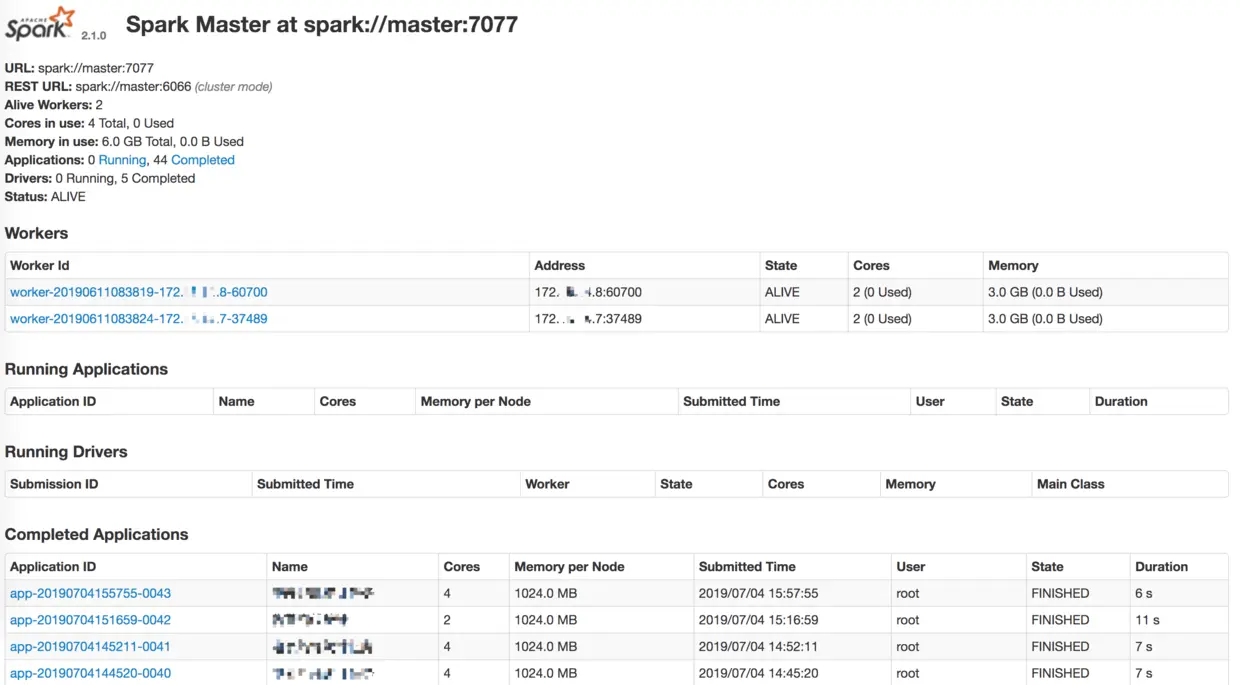Click the Running Drivers heading

point(66,452)
